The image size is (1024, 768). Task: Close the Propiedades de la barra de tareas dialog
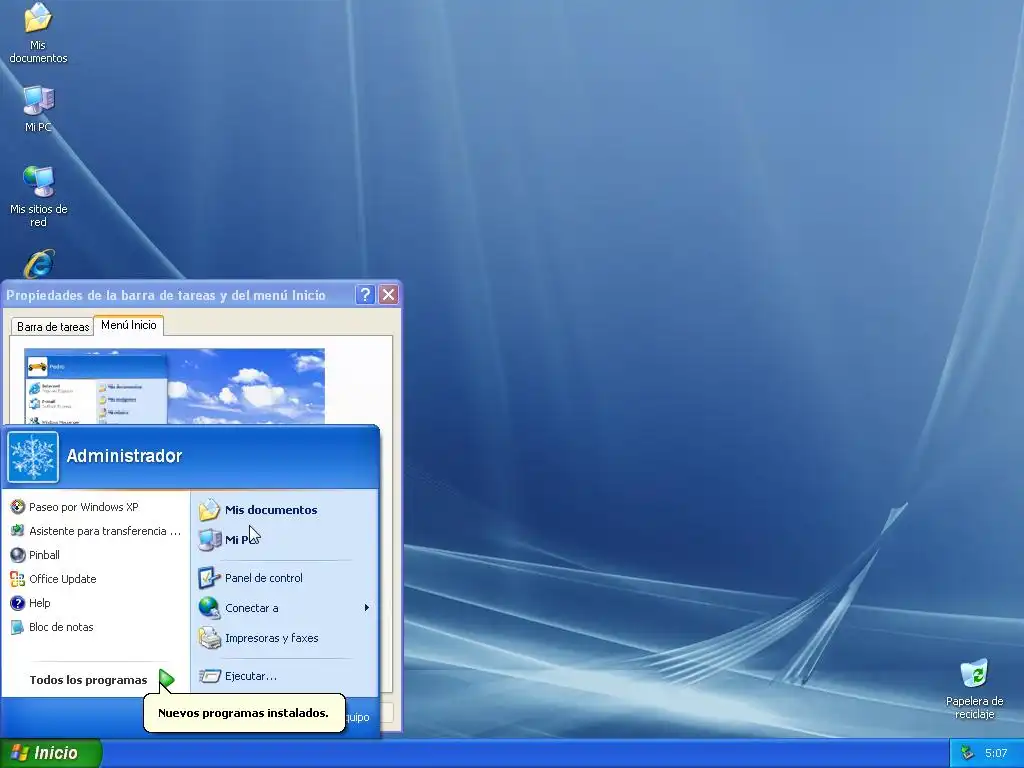[x=389, y=295]
